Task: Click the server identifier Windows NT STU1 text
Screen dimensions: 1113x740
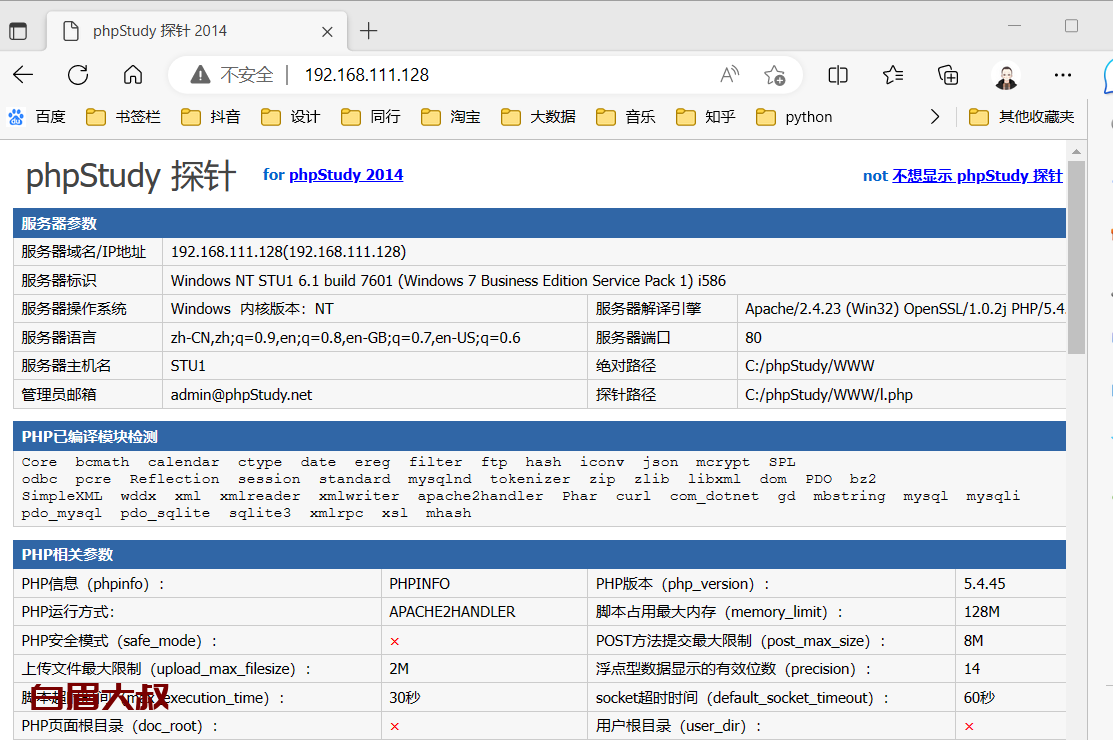Action: [448, 281]
